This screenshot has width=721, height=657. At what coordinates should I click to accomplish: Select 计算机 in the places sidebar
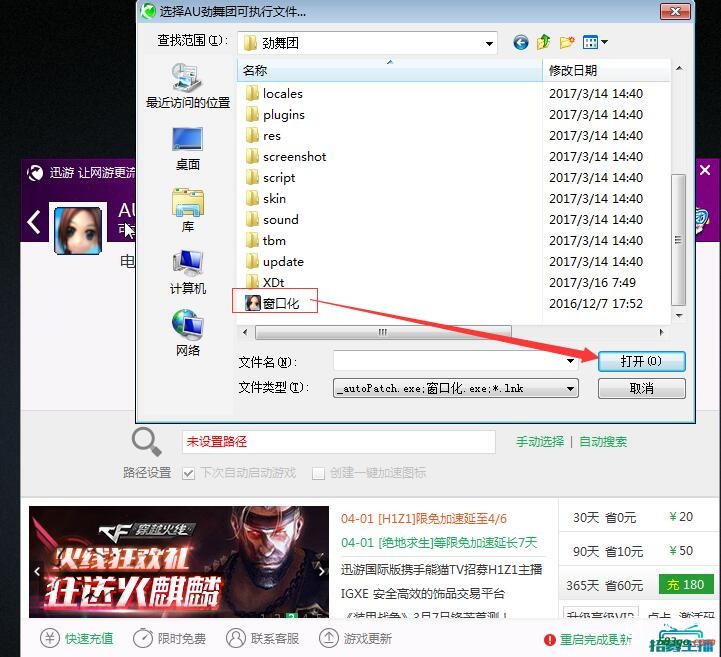click(188, 273)
